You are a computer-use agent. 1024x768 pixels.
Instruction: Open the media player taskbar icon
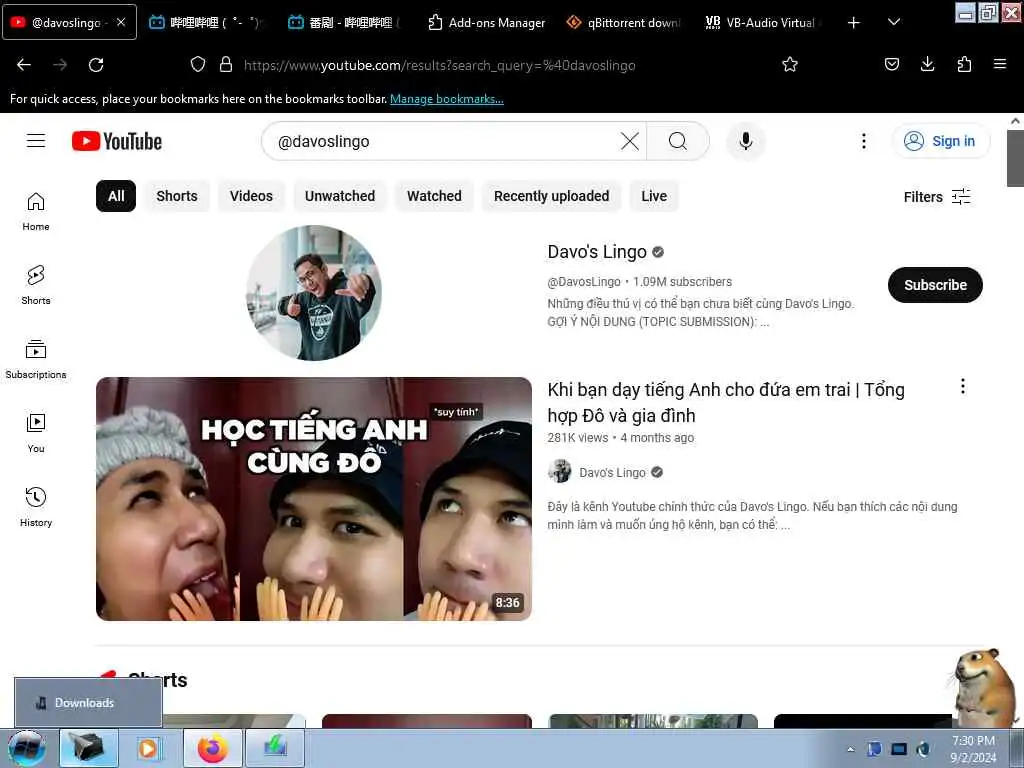coord(149,748)
